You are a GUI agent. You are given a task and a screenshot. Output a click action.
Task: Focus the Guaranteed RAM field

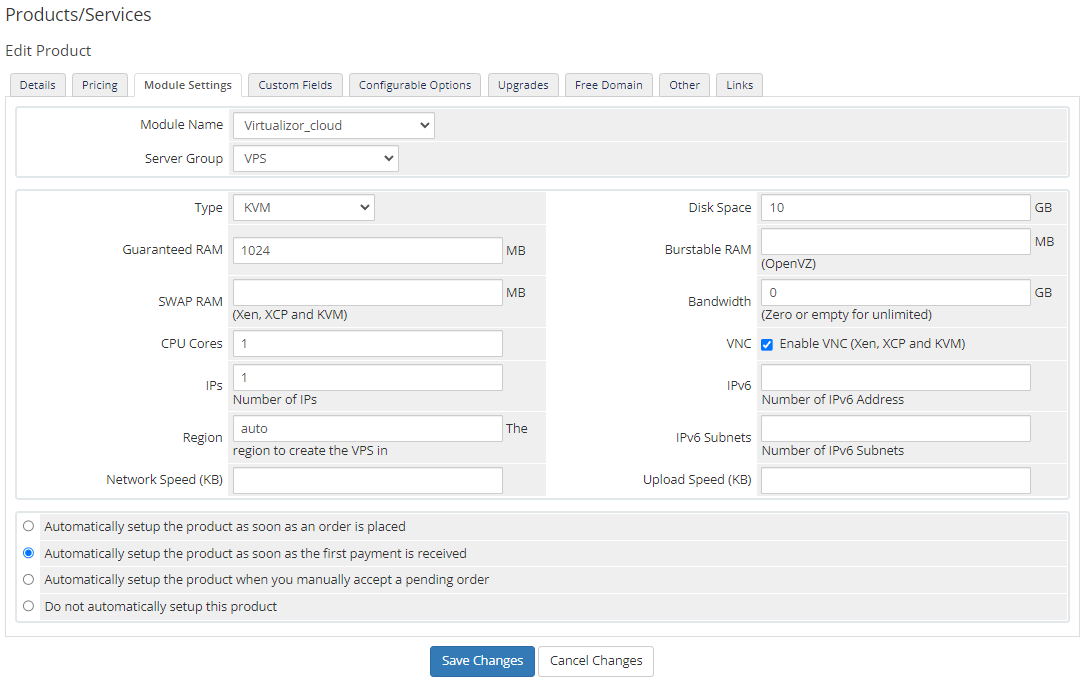click(367, 251)
